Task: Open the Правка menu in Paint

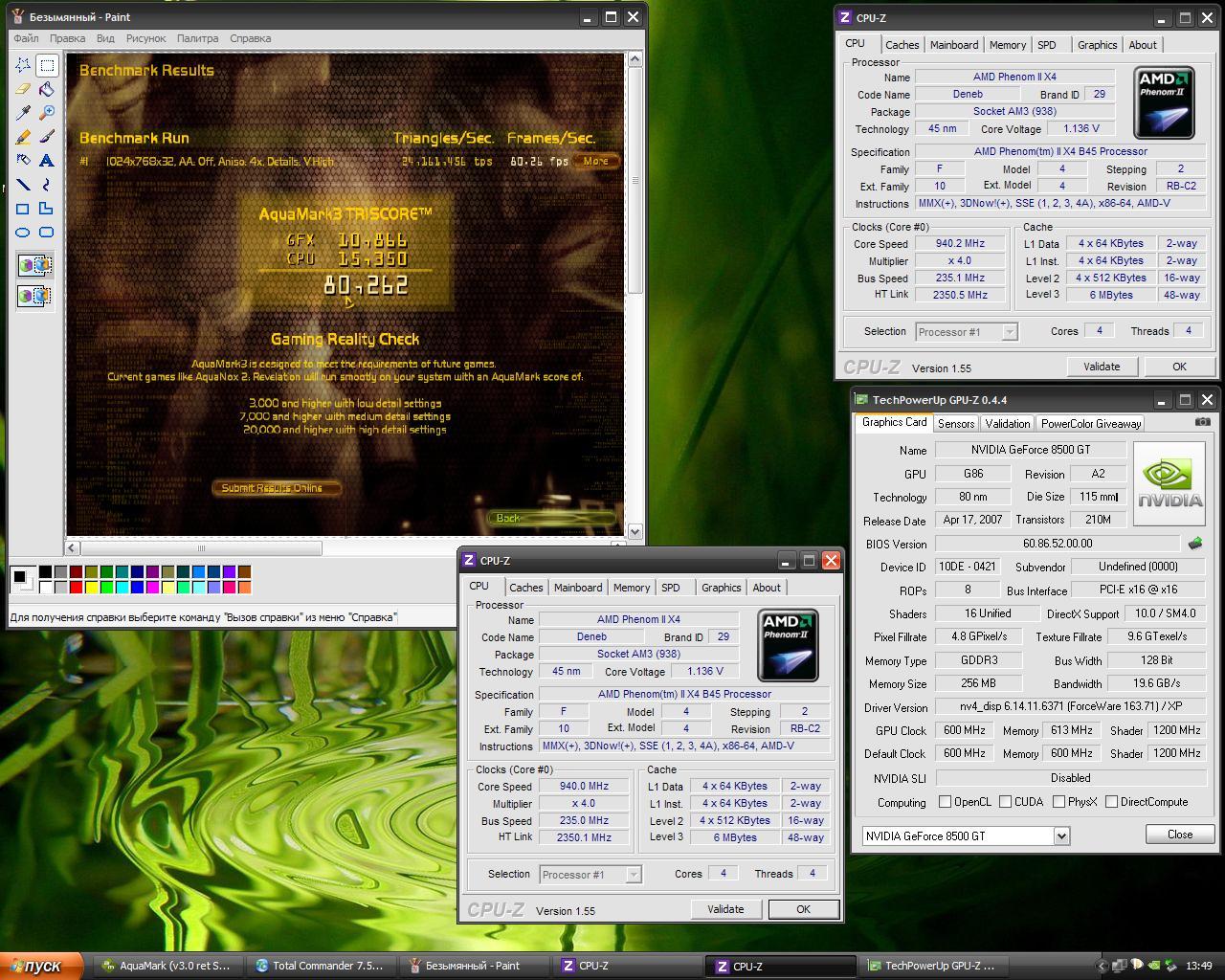Action: (67, 38)
